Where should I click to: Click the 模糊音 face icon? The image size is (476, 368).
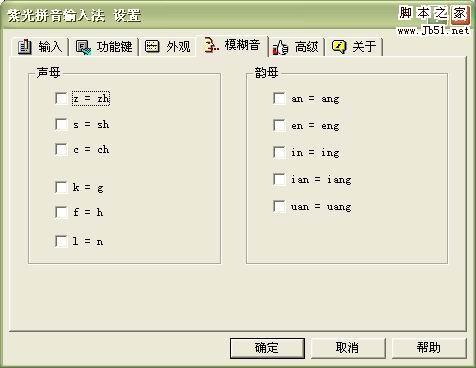click(x=211, y=45)
